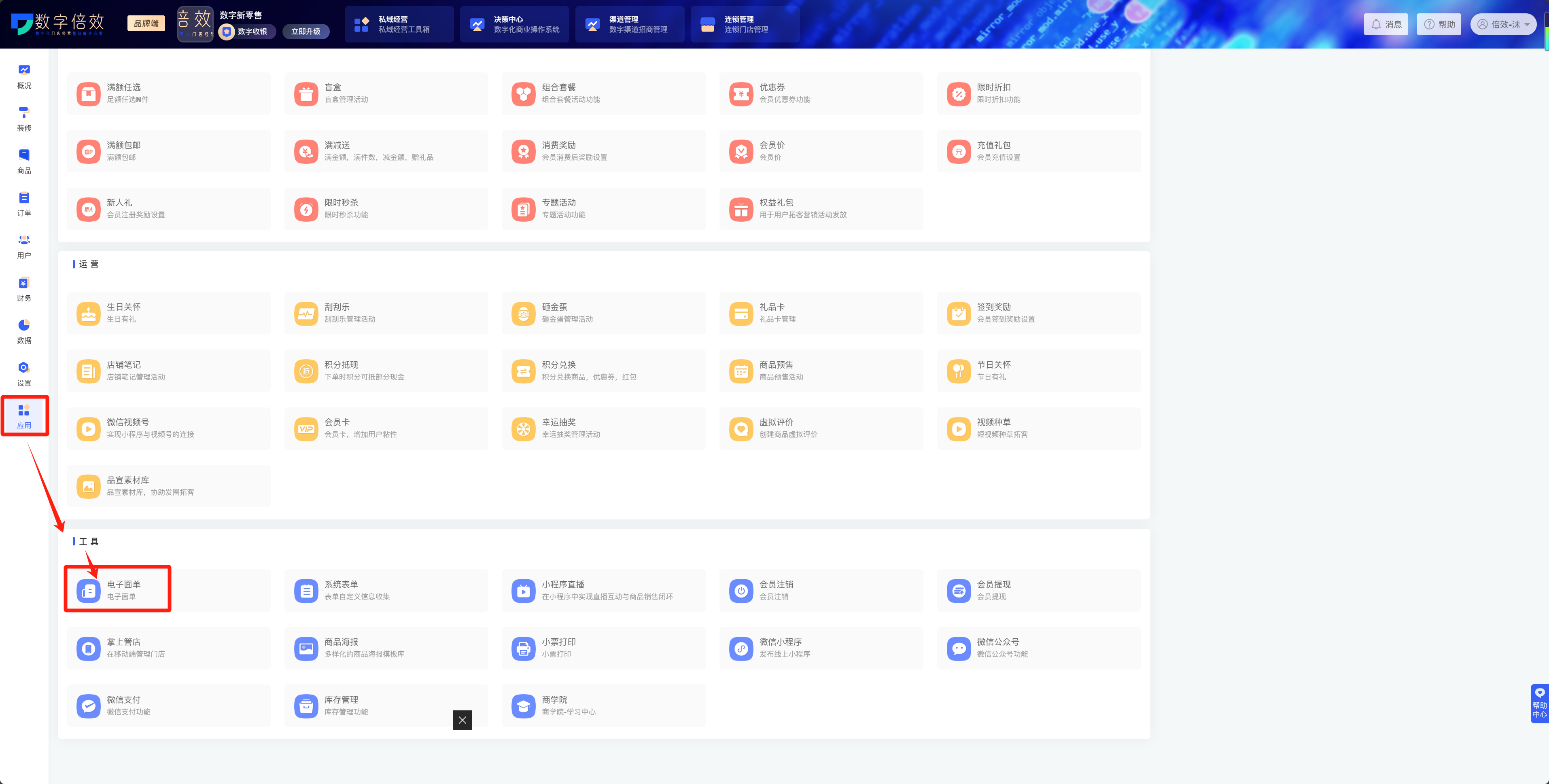This screenshot has height=784, width=1549.
Task: Click the 立即升级 upgrade button
Action: pos(306,31)
